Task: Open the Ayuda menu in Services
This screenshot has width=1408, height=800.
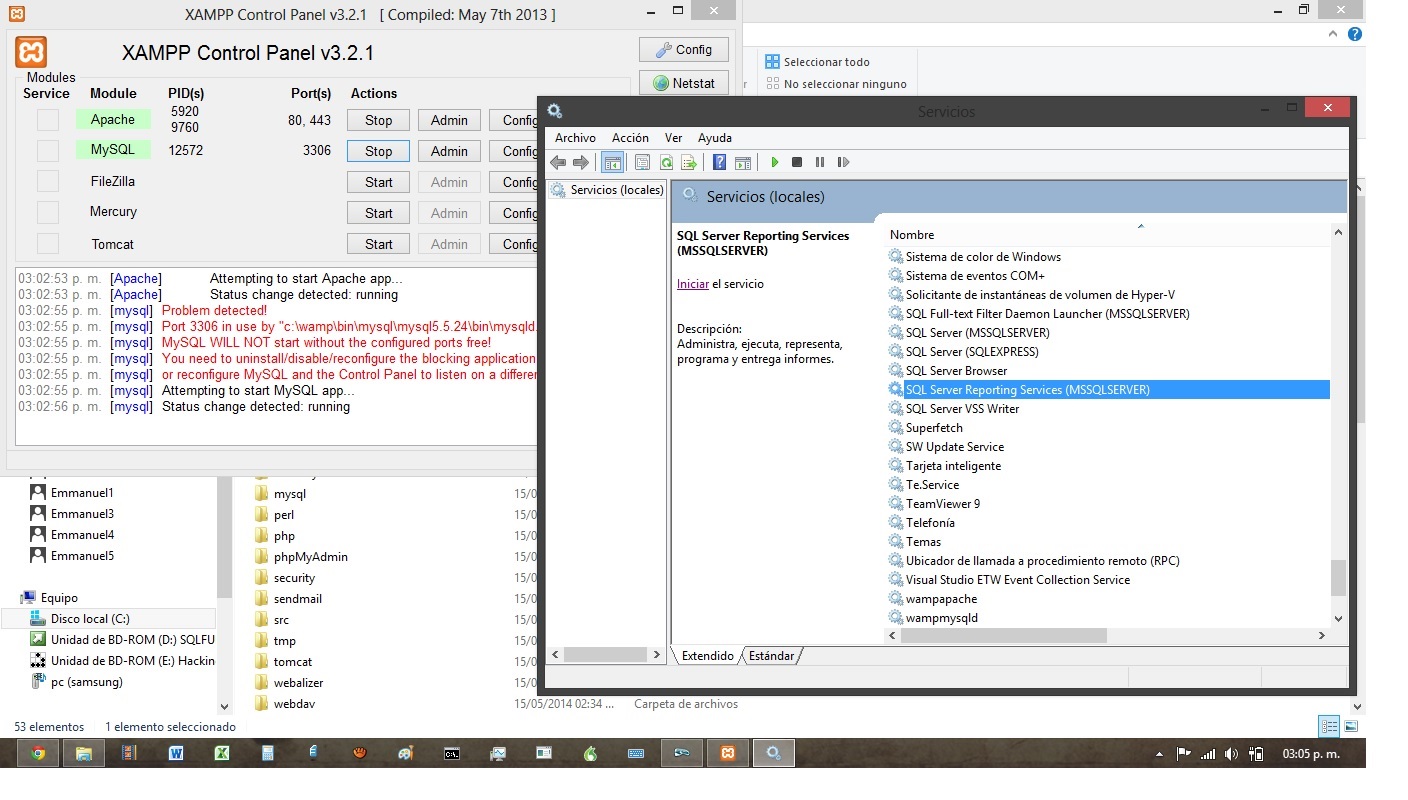Action: point(714,138)
